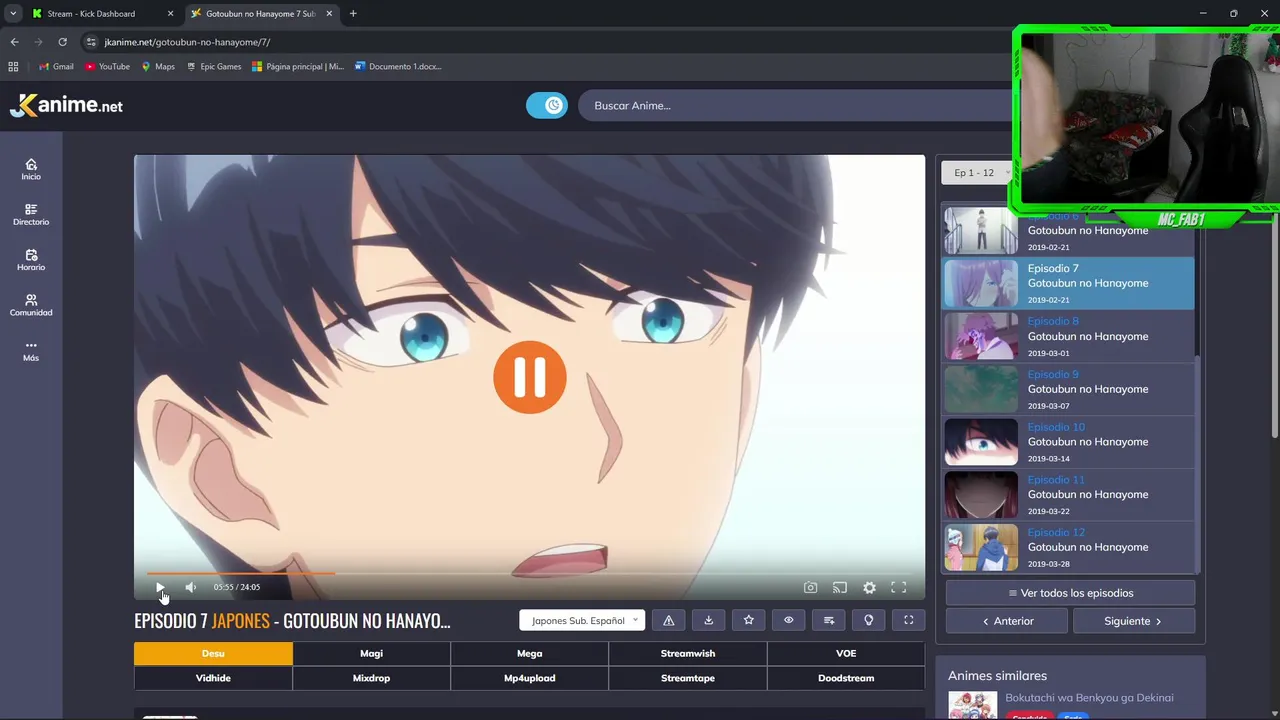Viewport: 1280px width, 720px height.
Task: Click the orange pause overlay button
Action: pos(530,377)
